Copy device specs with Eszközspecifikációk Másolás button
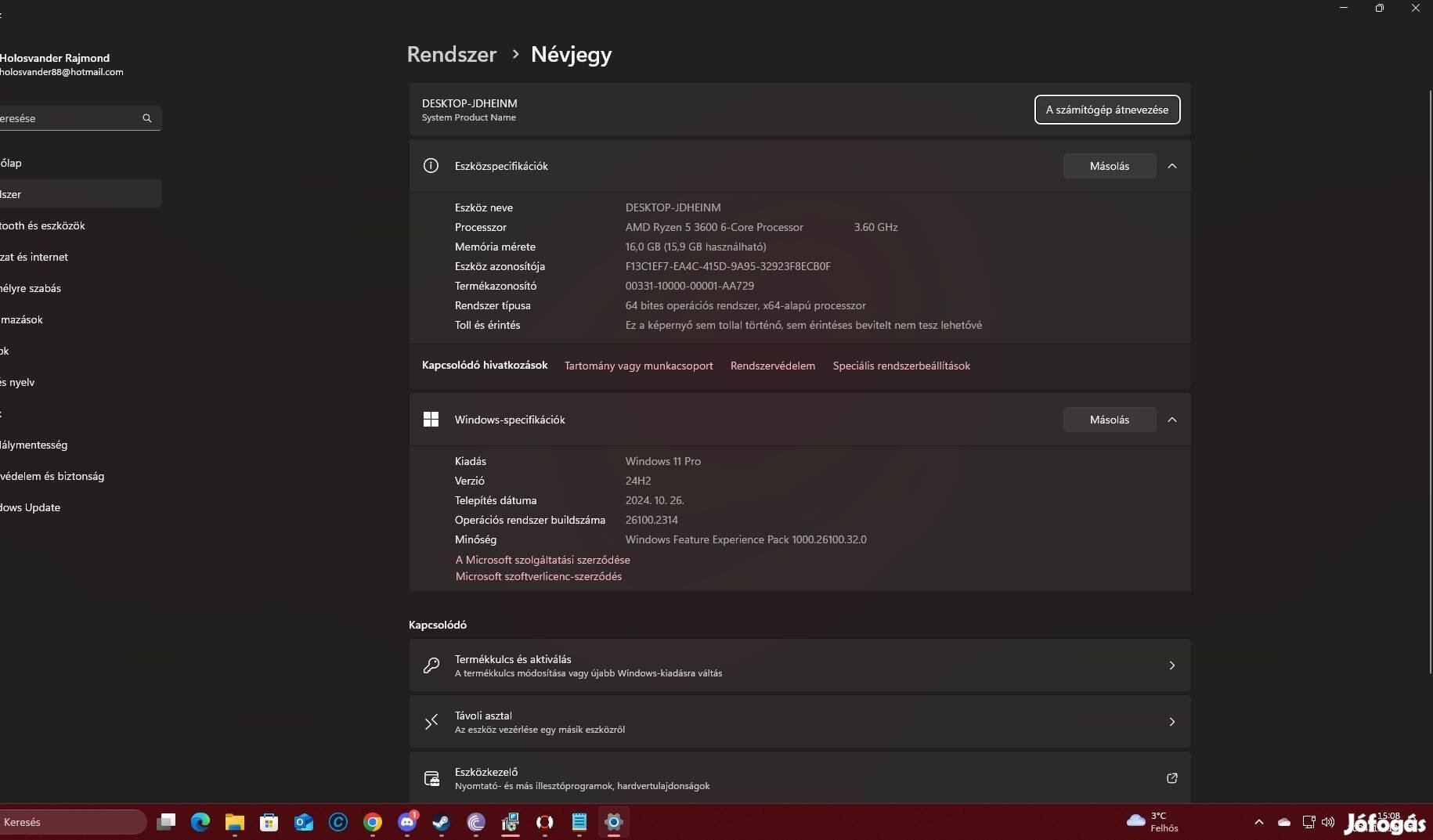 coord(1110,166)
